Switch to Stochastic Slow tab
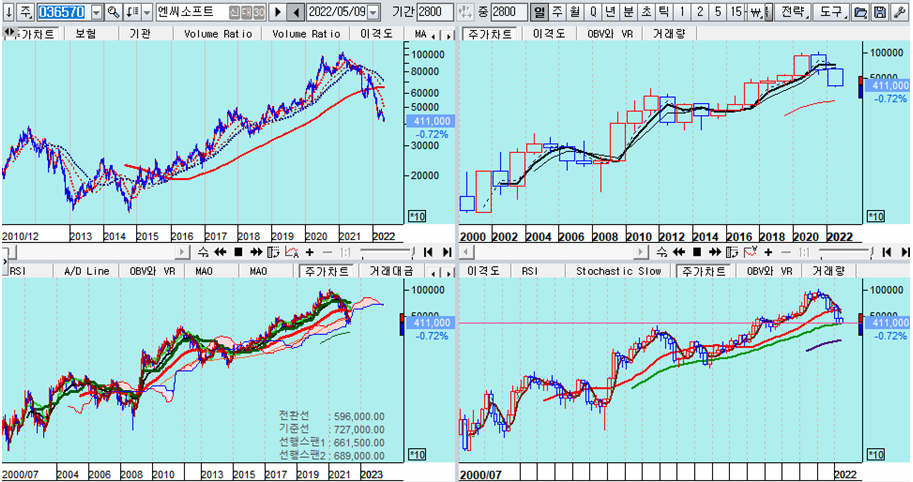Viewport: 913px width, 482px height. (x=618, y=271)
